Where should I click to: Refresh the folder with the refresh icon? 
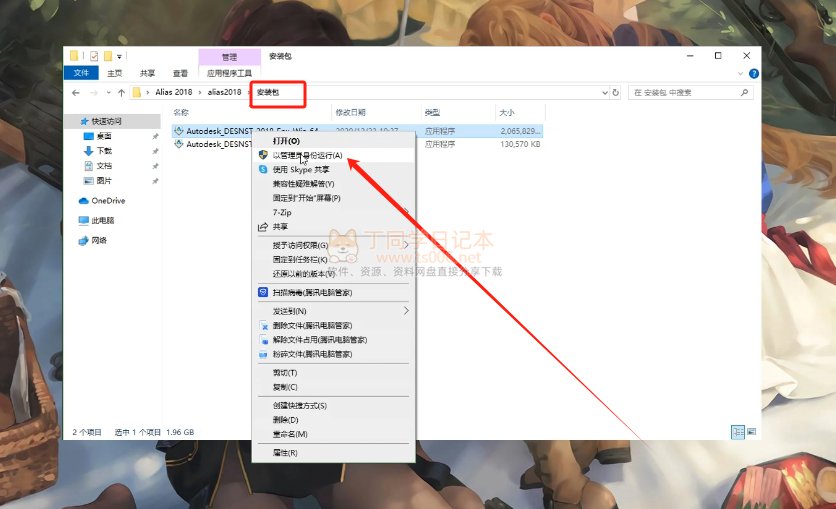click(x=615, y=92)
